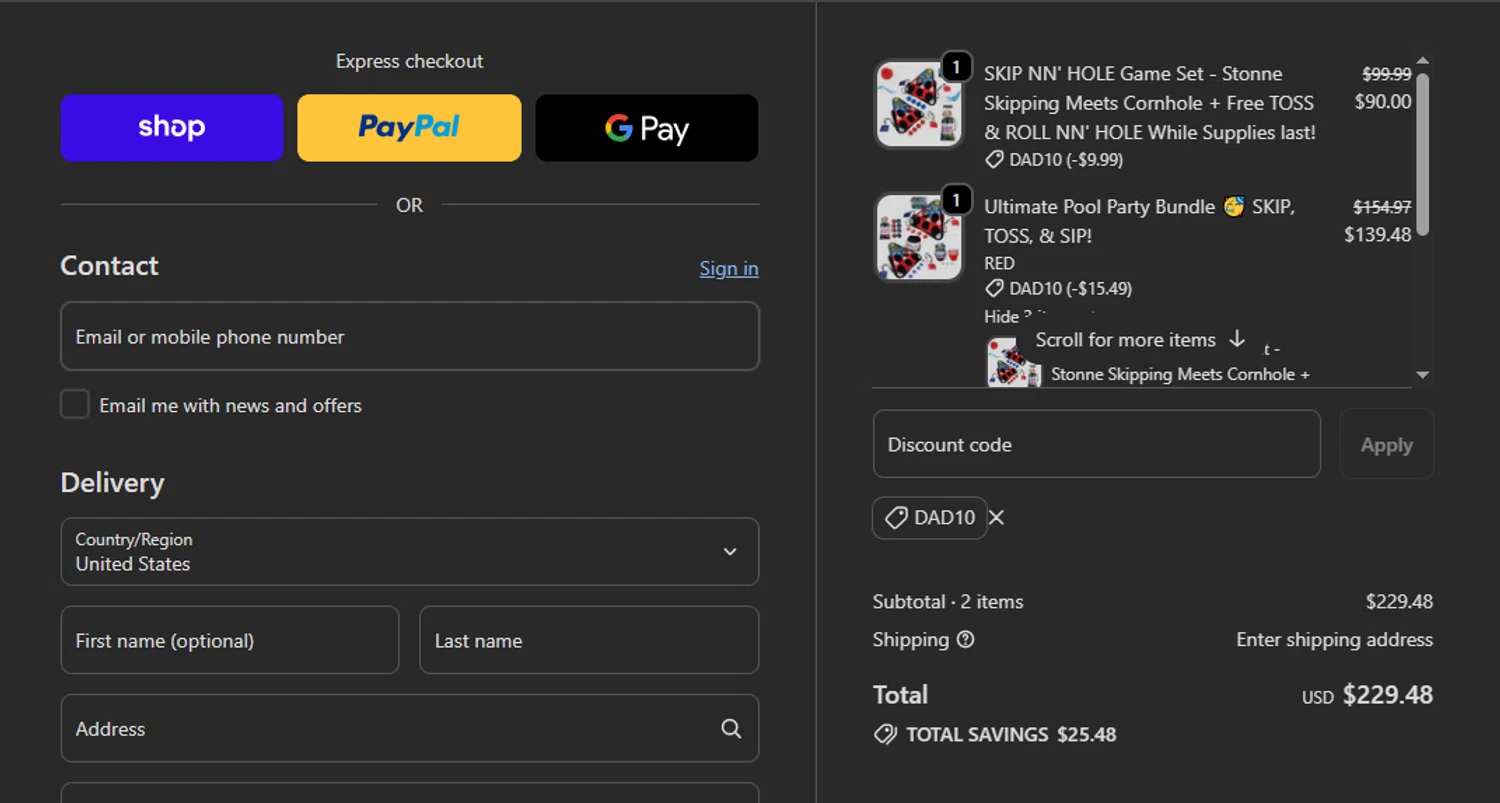Click the Total Savings tag icon
Image resolution: width=1500 pixels, height=803 pixels.
coord(885,734)
